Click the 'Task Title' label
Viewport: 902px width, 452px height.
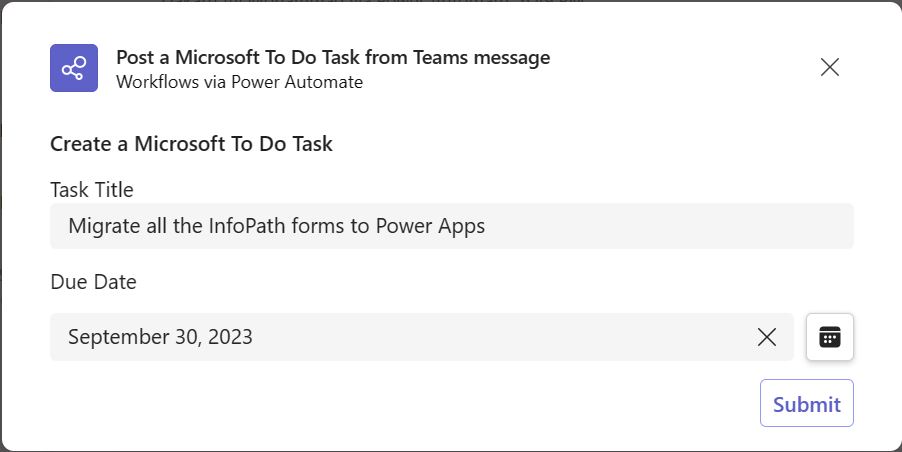[x=92, y=190]
